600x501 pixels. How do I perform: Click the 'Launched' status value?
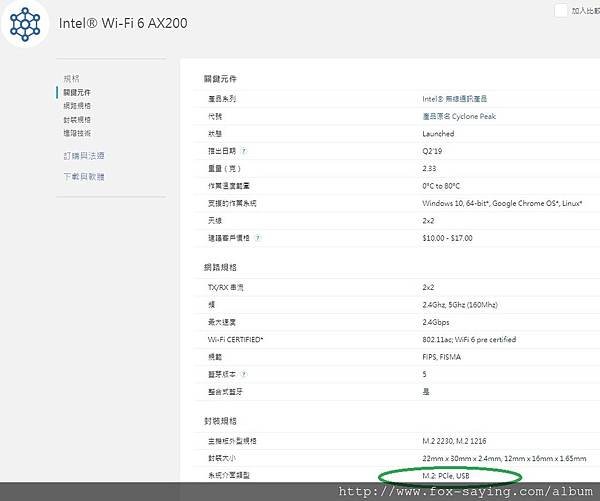point(438,134)
